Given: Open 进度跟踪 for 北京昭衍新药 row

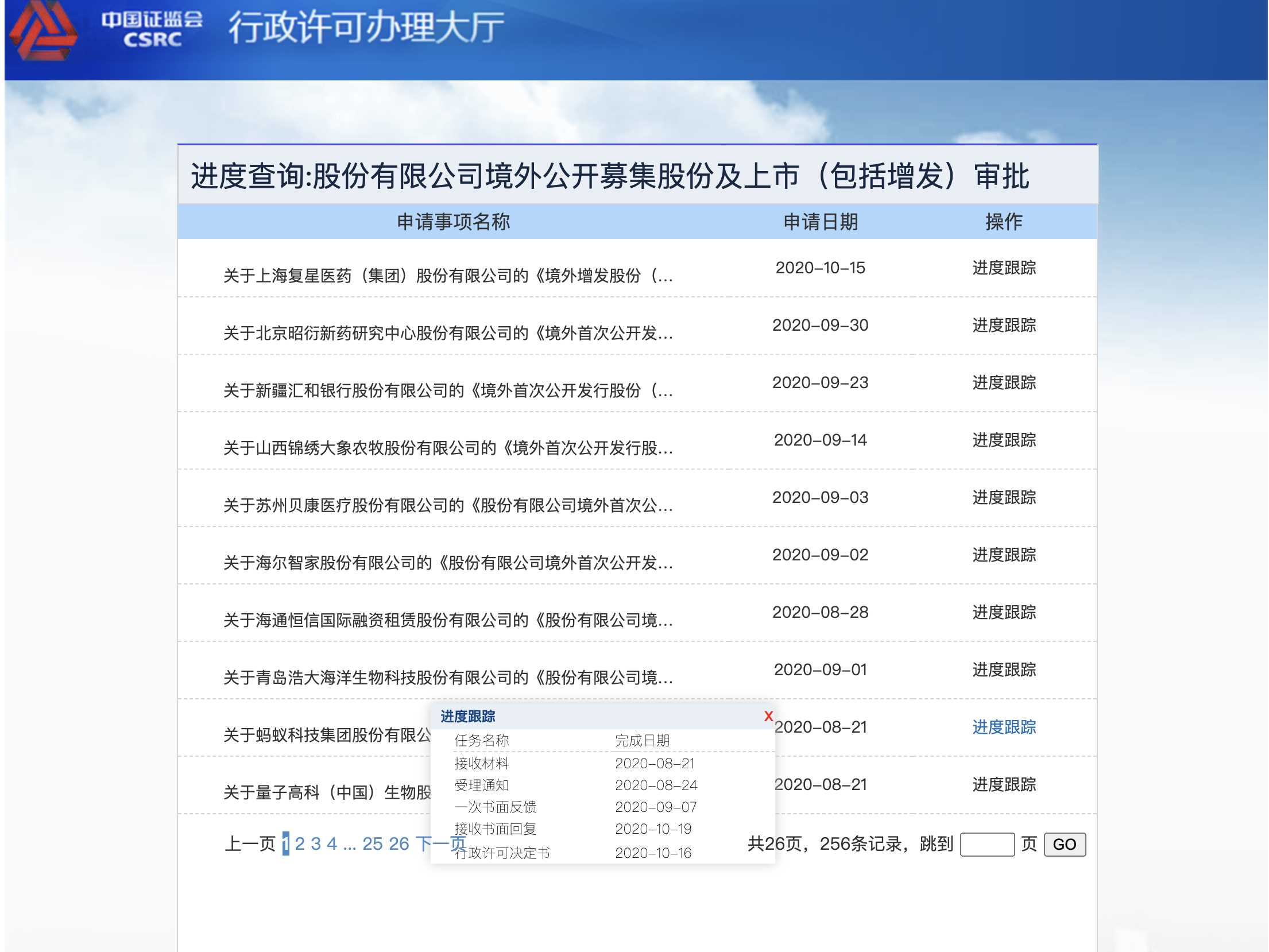Looking at the screenshot, I should [1004, 325].
